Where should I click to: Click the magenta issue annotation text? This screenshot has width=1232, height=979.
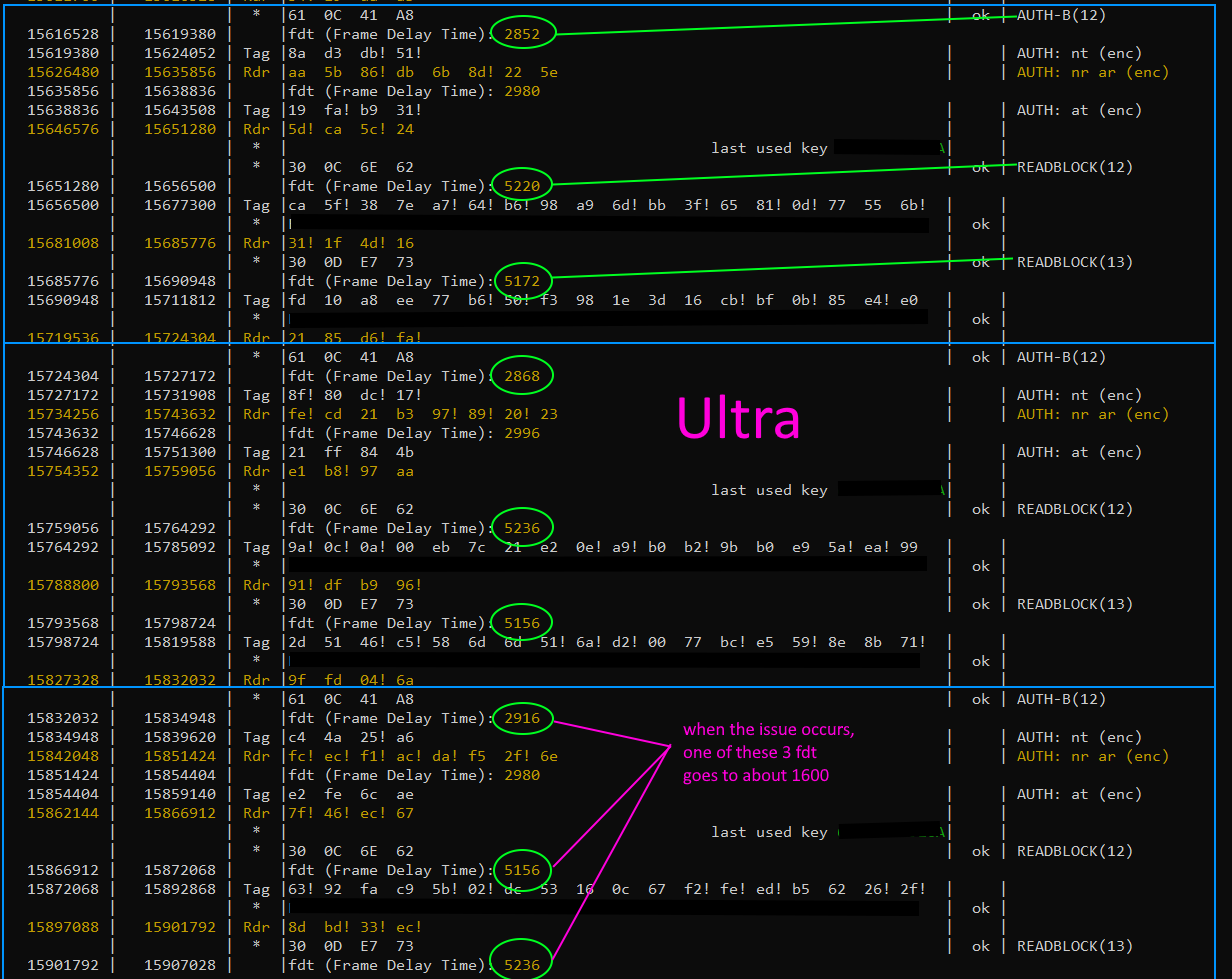(768, 756)
